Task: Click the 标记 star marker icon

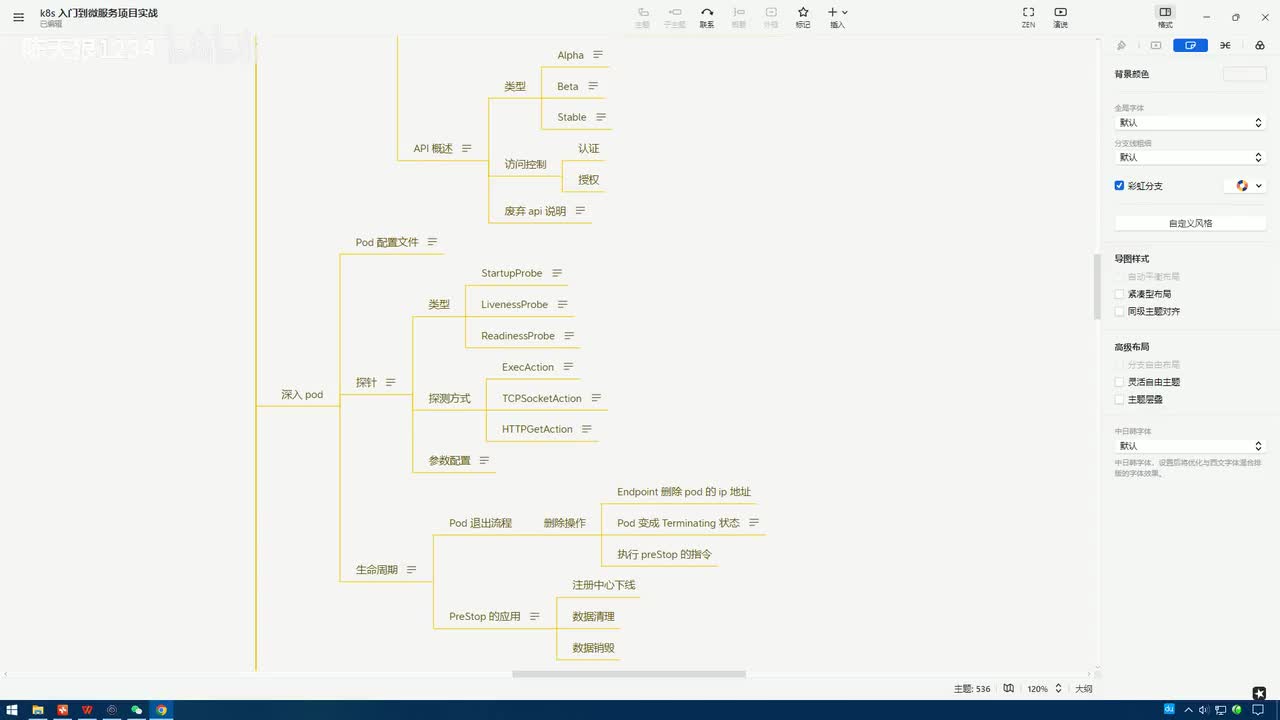Action: tap(803, 17)
